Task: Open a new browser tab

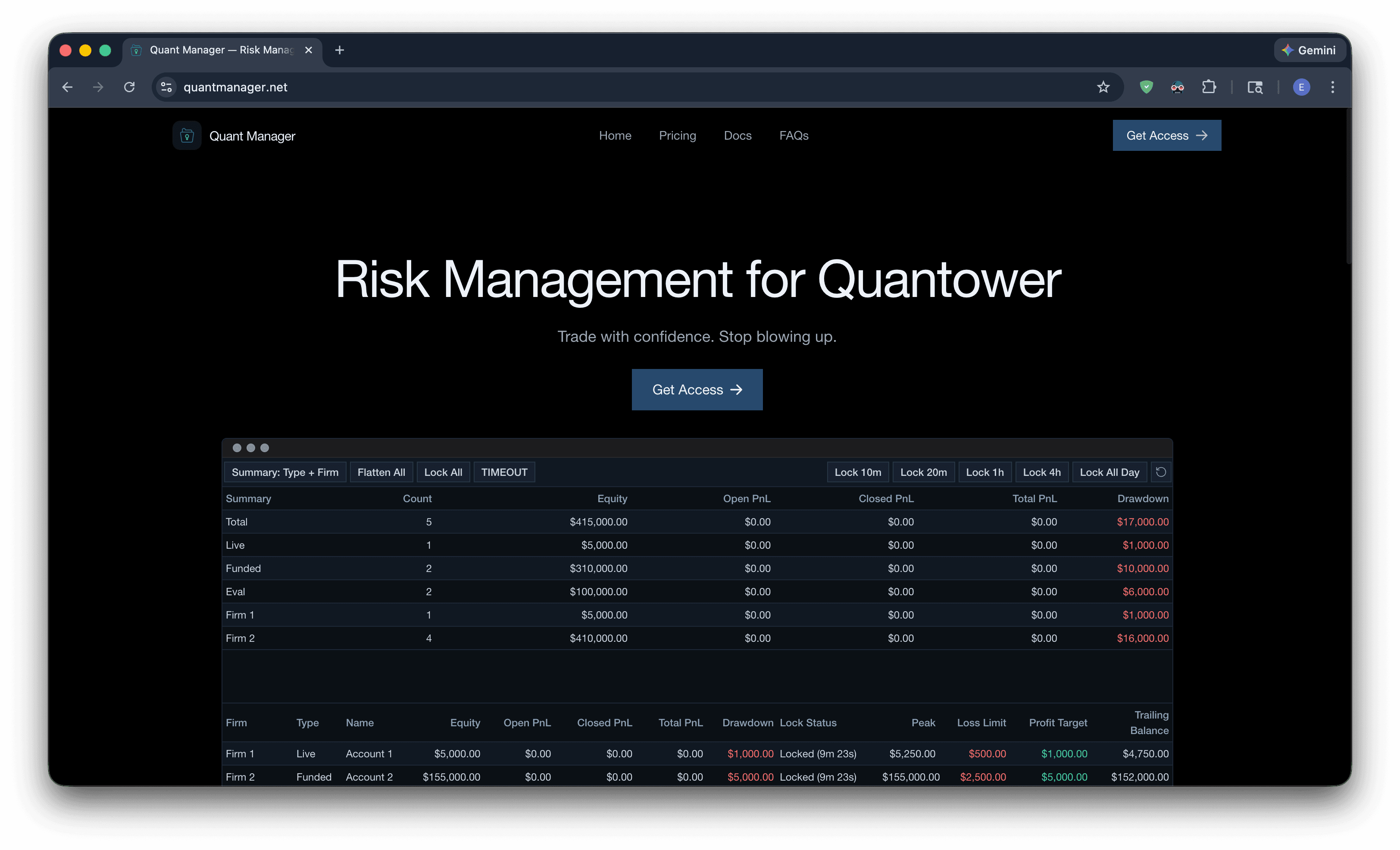Action: (339, 50)
